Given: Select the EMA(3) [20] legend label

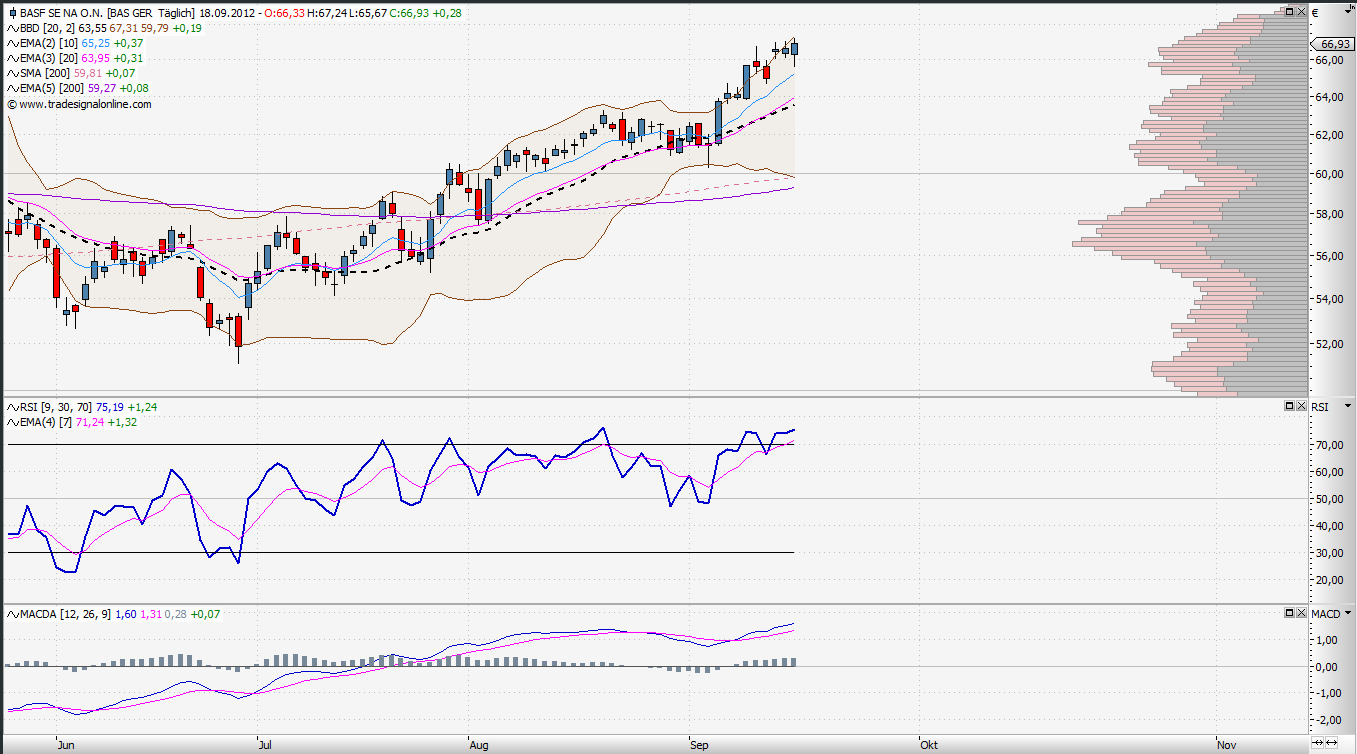Looking at the screenshot, I should point(56,58).
